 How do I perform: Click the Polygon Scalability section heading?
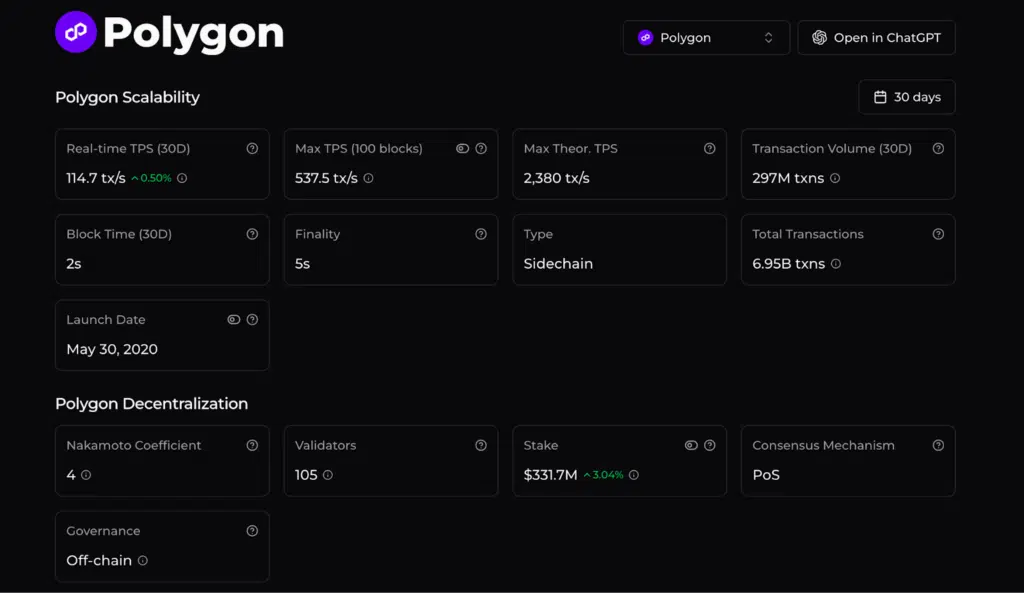127,97
